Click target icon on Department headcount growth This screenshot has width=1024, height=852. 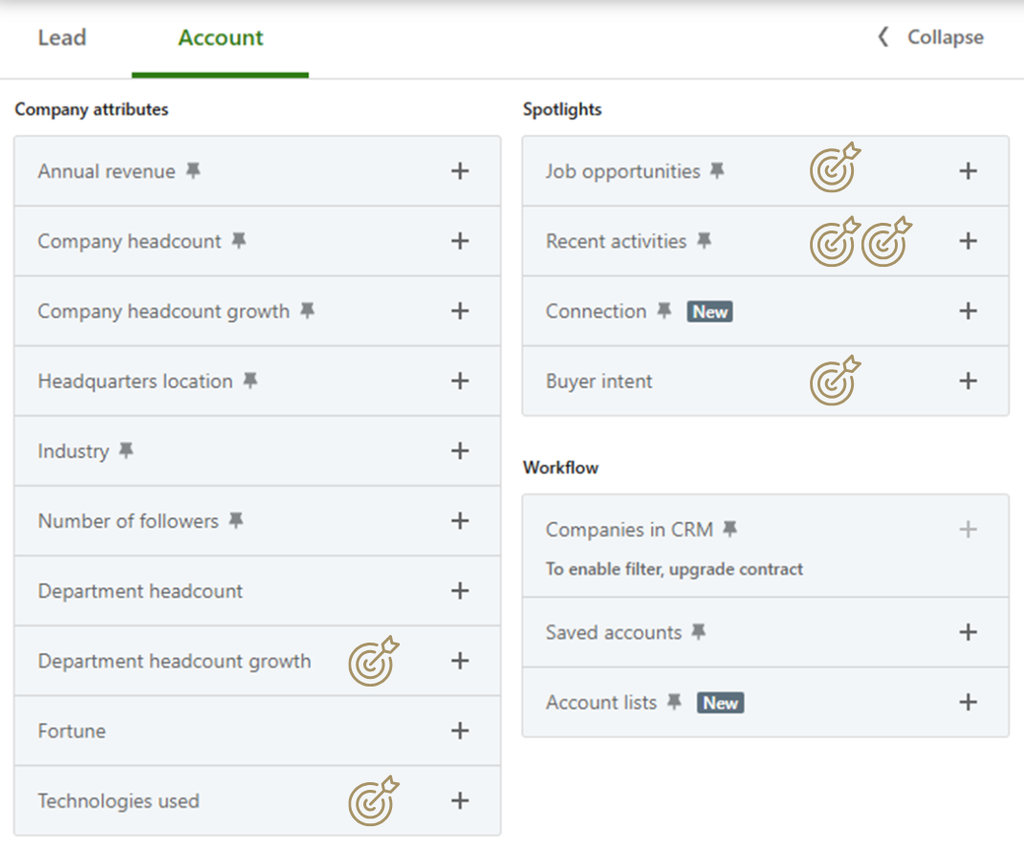374,661
